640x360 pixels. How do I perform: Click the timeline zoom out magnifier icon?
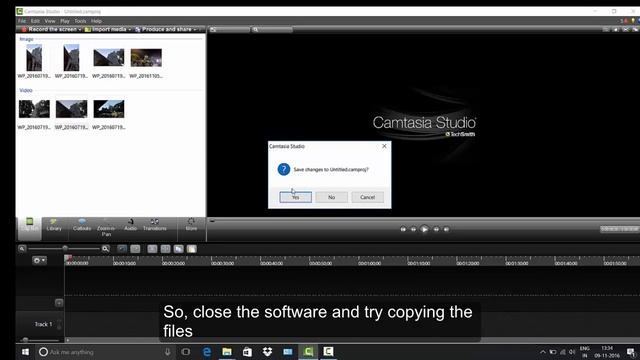(x=22, y=249)
